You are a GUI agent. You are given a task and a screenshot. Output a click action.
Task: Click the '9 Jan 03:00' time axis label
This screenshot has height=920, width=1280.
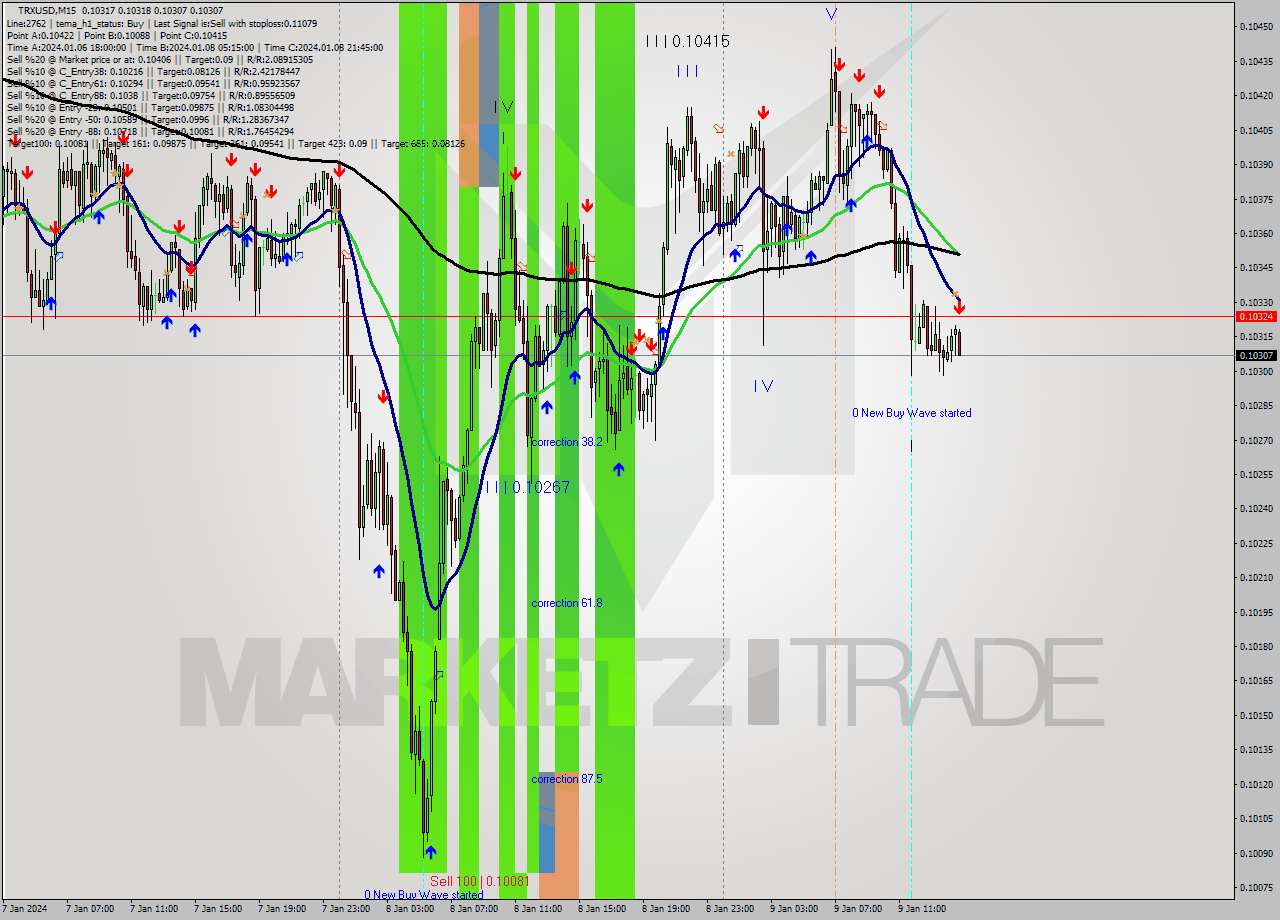pyautogui.click(x=793, y=909)
